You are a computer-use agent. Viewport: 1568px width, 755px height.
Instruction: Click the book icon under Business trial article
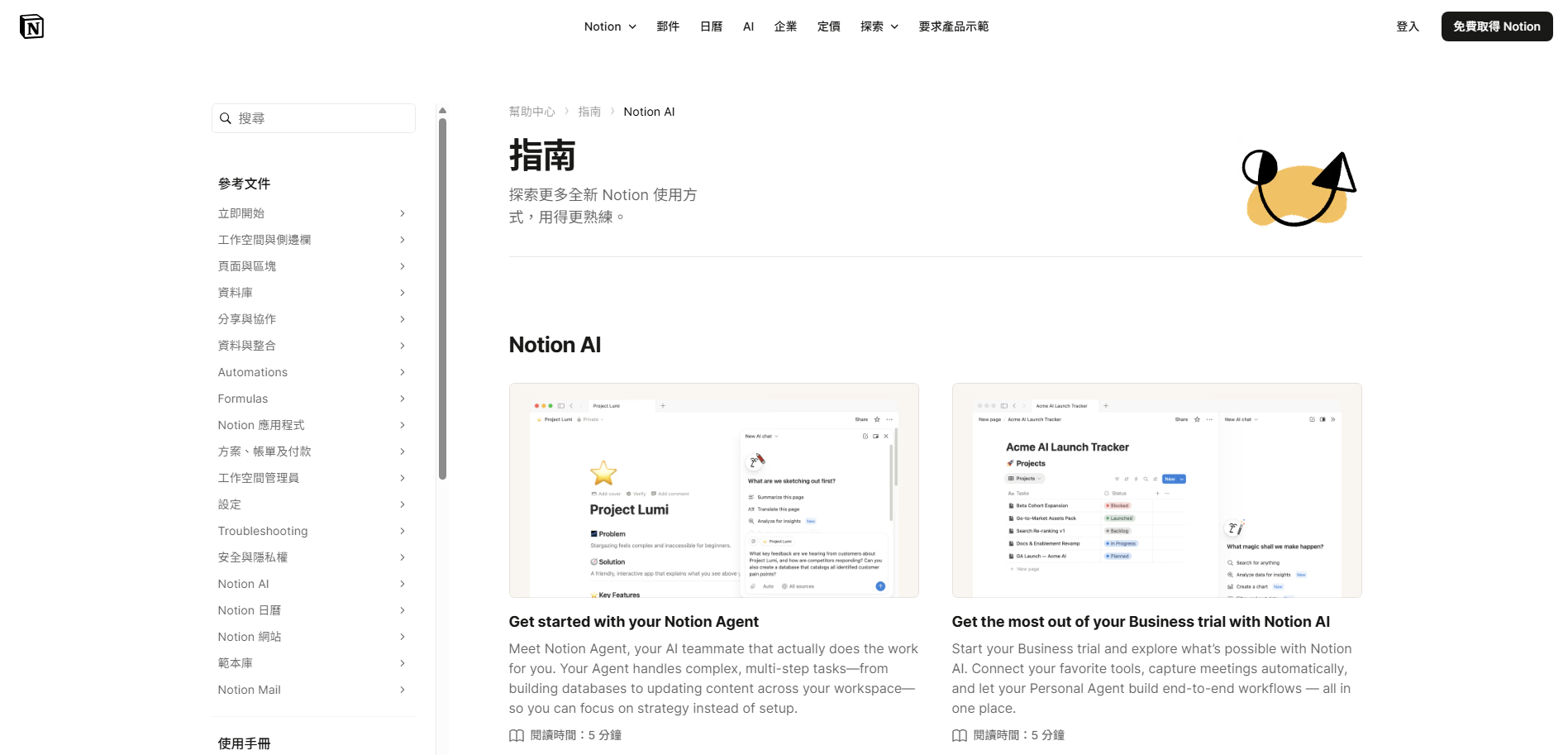pyautogui.click(x=960, y=735)
